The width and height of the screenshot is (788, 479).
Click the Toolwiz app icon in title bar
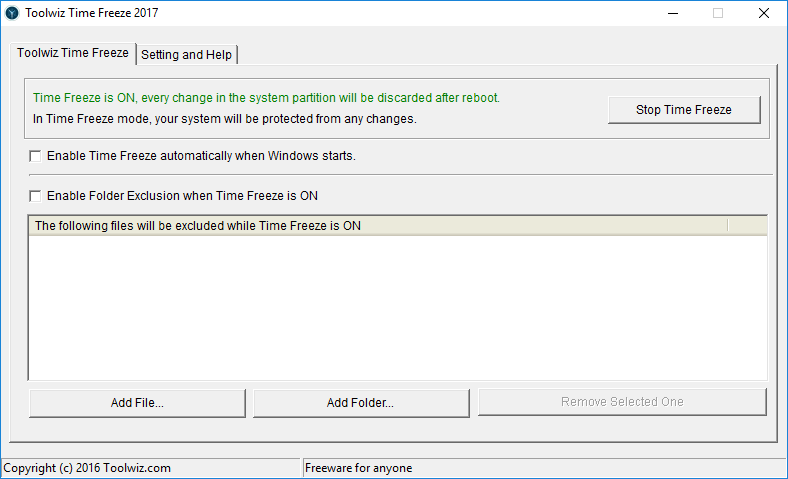pyautogui.click(x=12, y=13)
